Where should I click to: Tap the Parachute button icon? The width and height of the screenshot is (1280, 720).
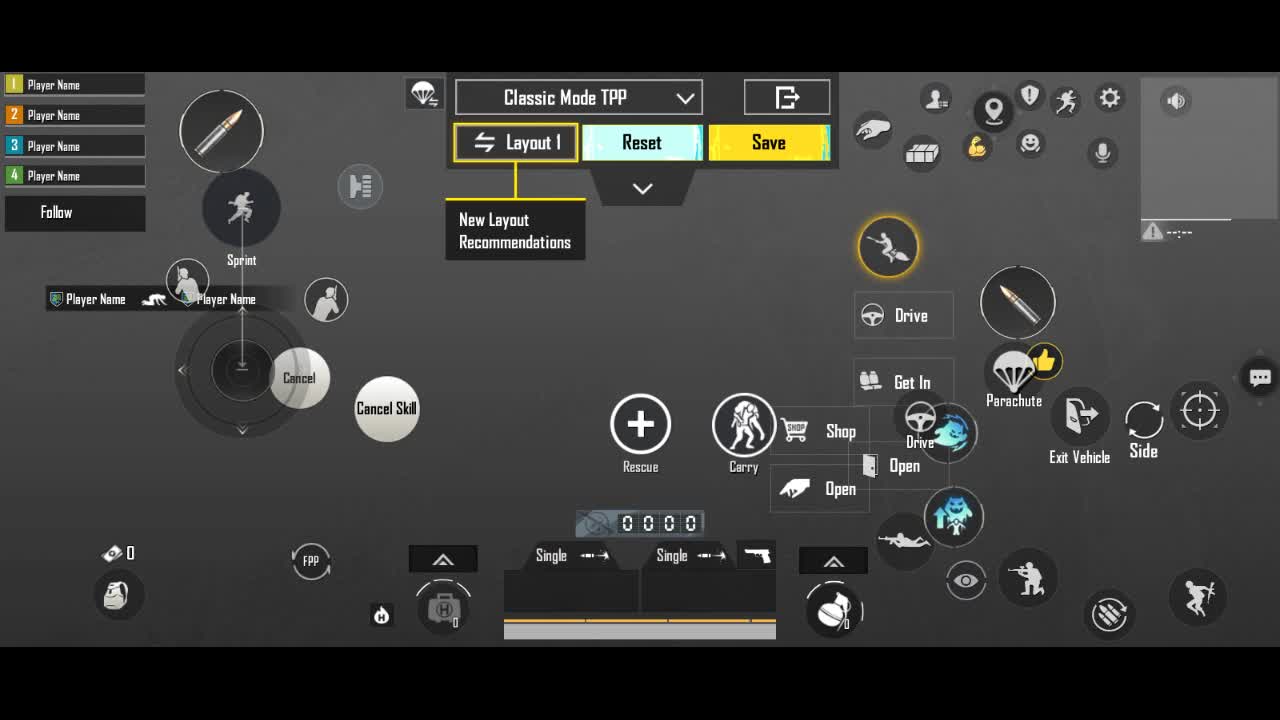coord(1013,373)
